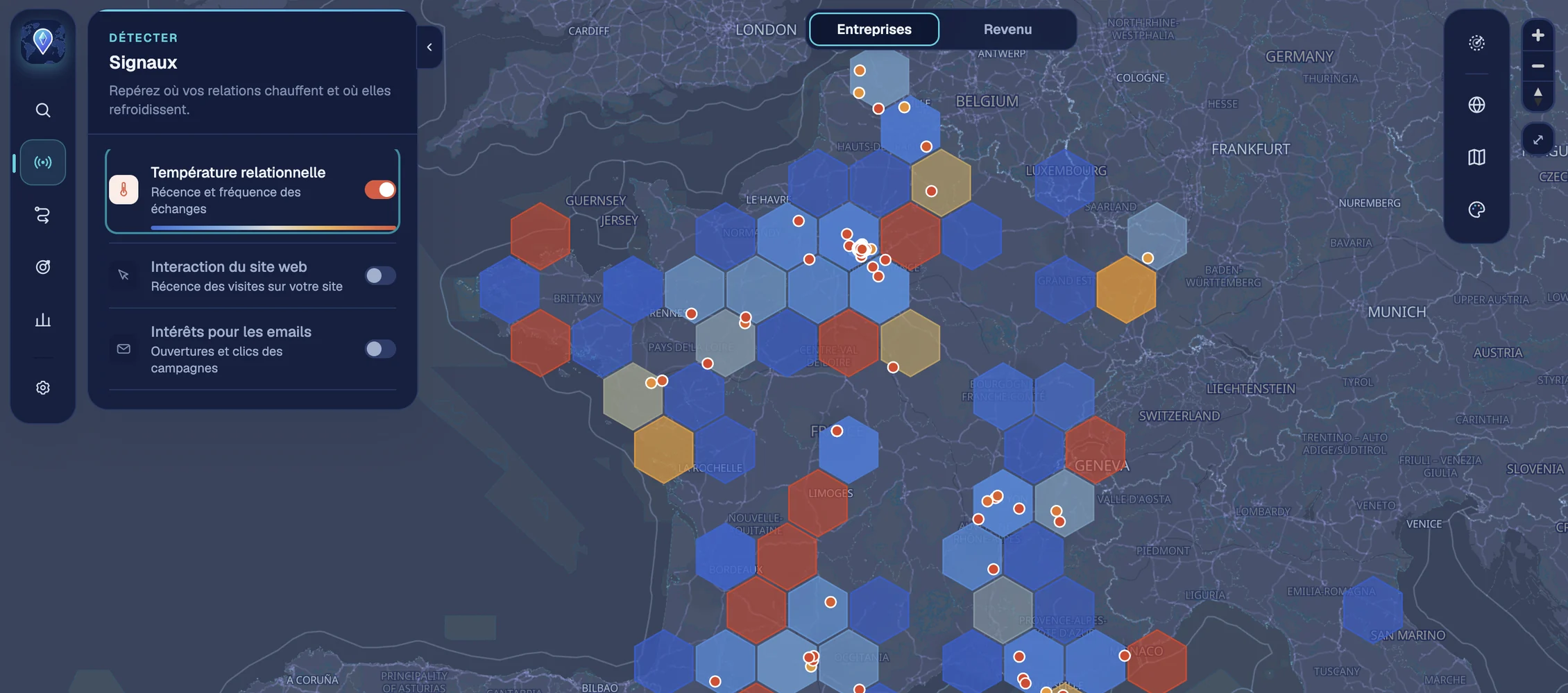Viewport: 1568px width, 693px height.
Task: Click the red hexagon near Monaco
Action: pos(1157,662)
